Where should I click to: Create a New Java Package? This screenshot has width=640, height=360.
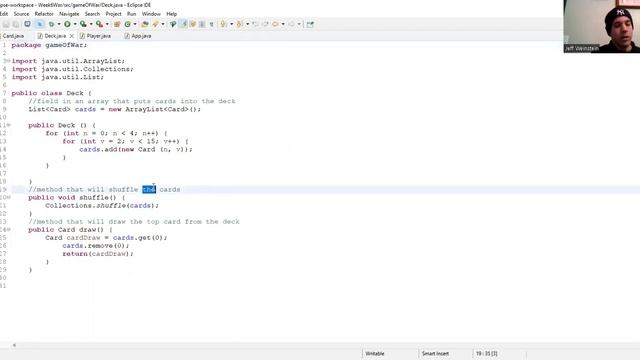click(x=117, y=24)
